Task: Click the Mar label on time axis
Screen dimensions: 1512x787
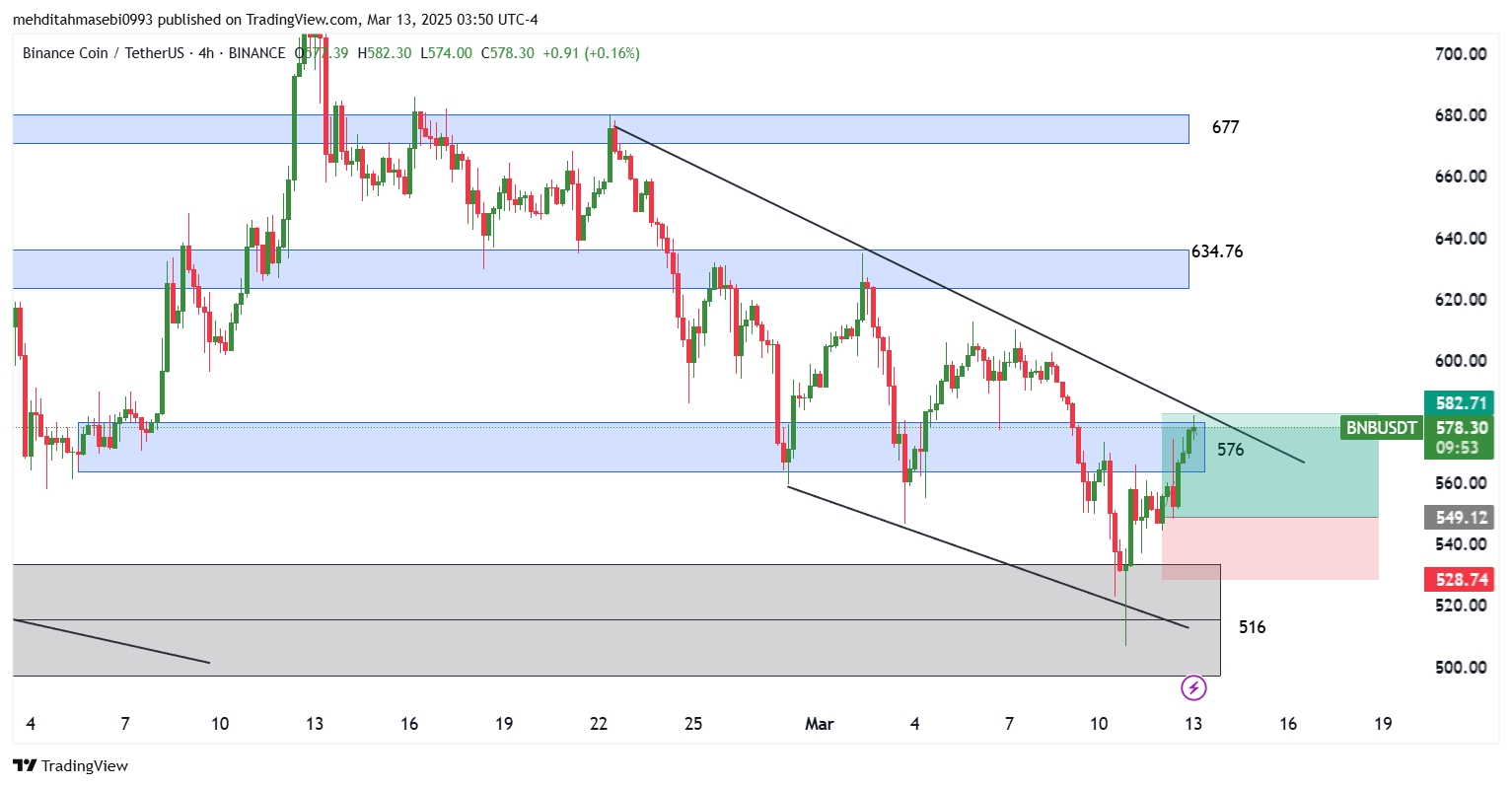Action: click(820, 724)
